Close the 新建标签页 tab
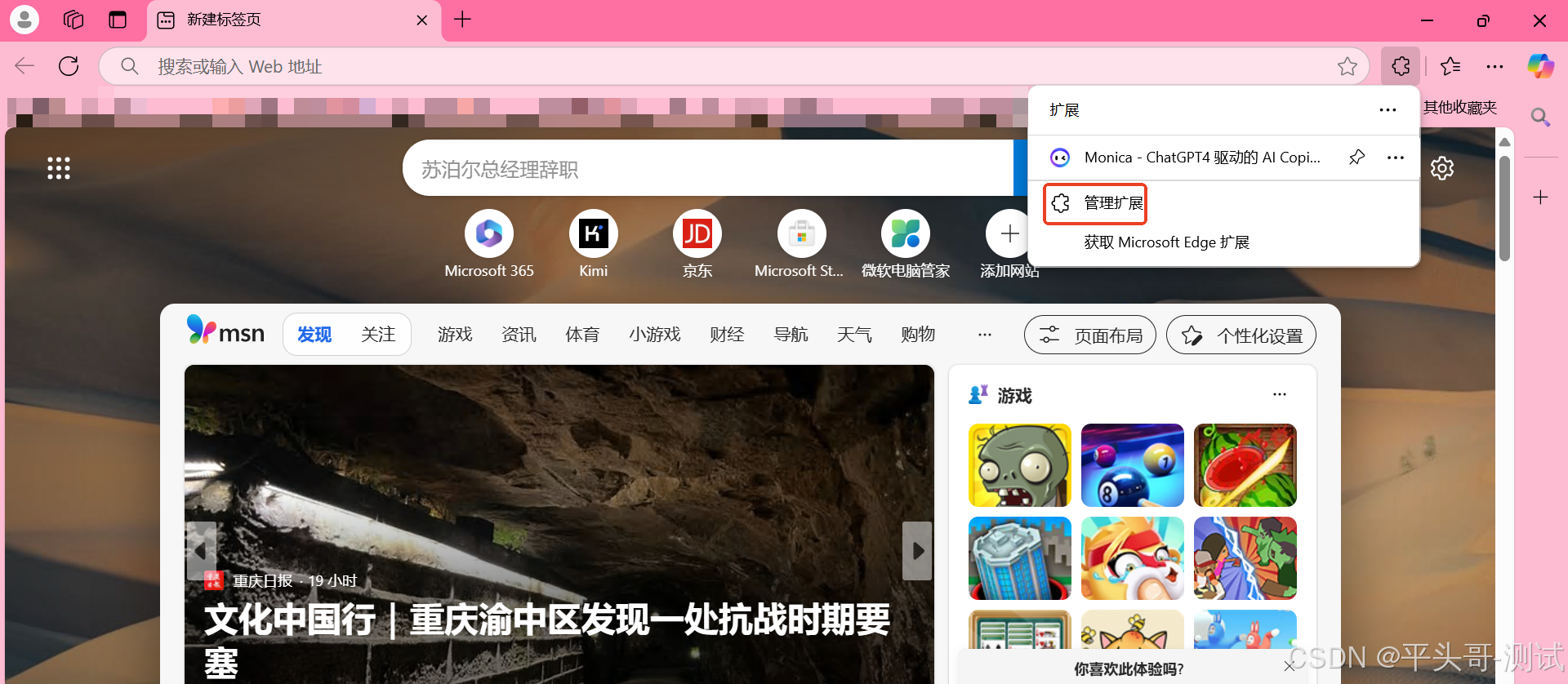1568x684 pixels. click(422, 20)
